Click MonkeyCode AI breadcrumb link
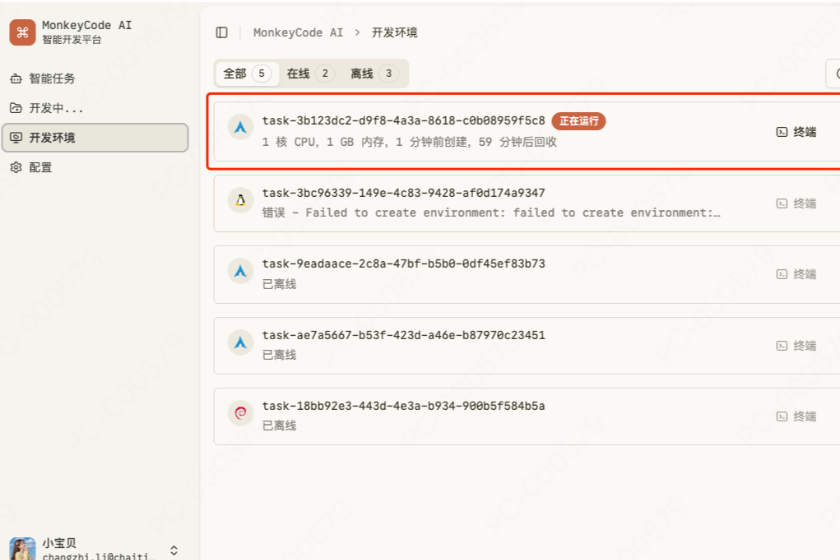Viewport: 840px width, 560px height. point(298,33)
